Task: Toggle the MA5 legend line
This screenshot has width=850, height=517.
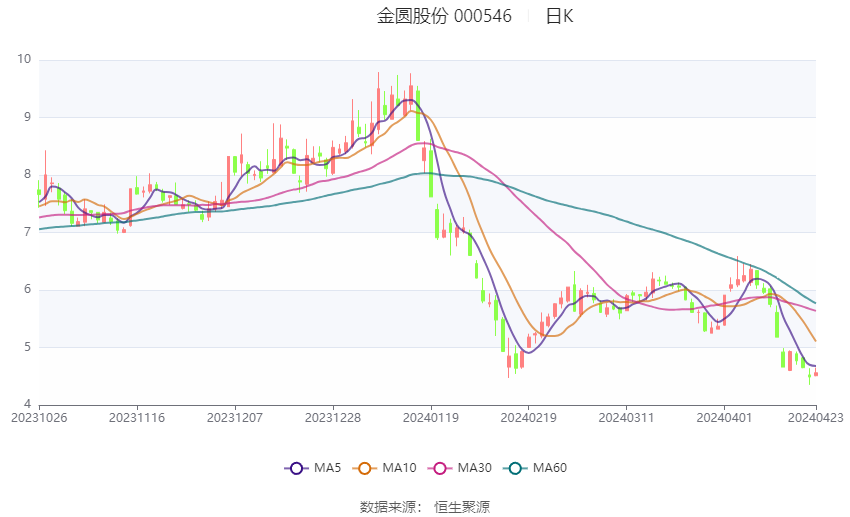Action: point(313,468)
